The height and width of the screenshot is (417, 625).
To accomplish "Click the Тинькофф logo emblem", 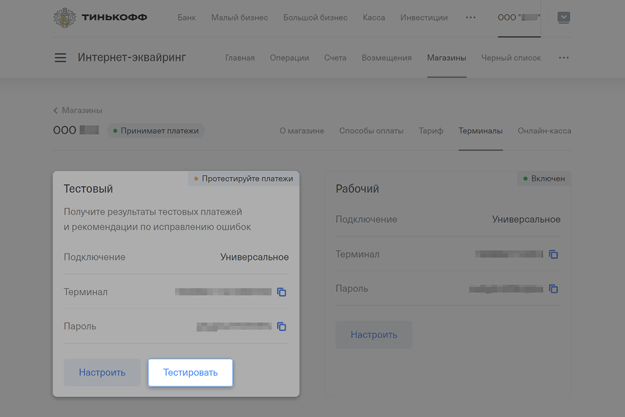I will pos(64,17).
